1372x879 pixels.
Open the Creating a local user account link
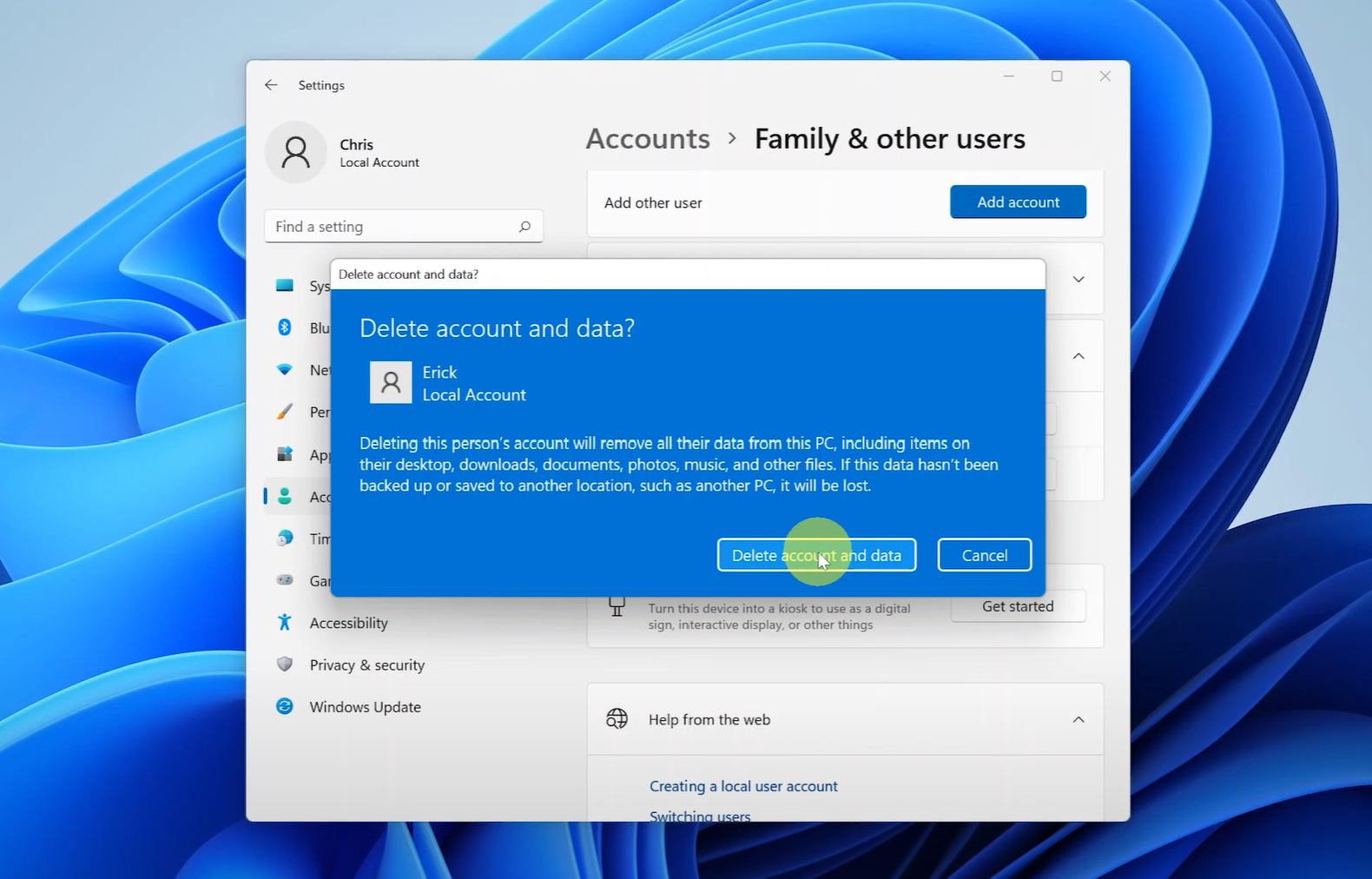click(x=743, y=786)
